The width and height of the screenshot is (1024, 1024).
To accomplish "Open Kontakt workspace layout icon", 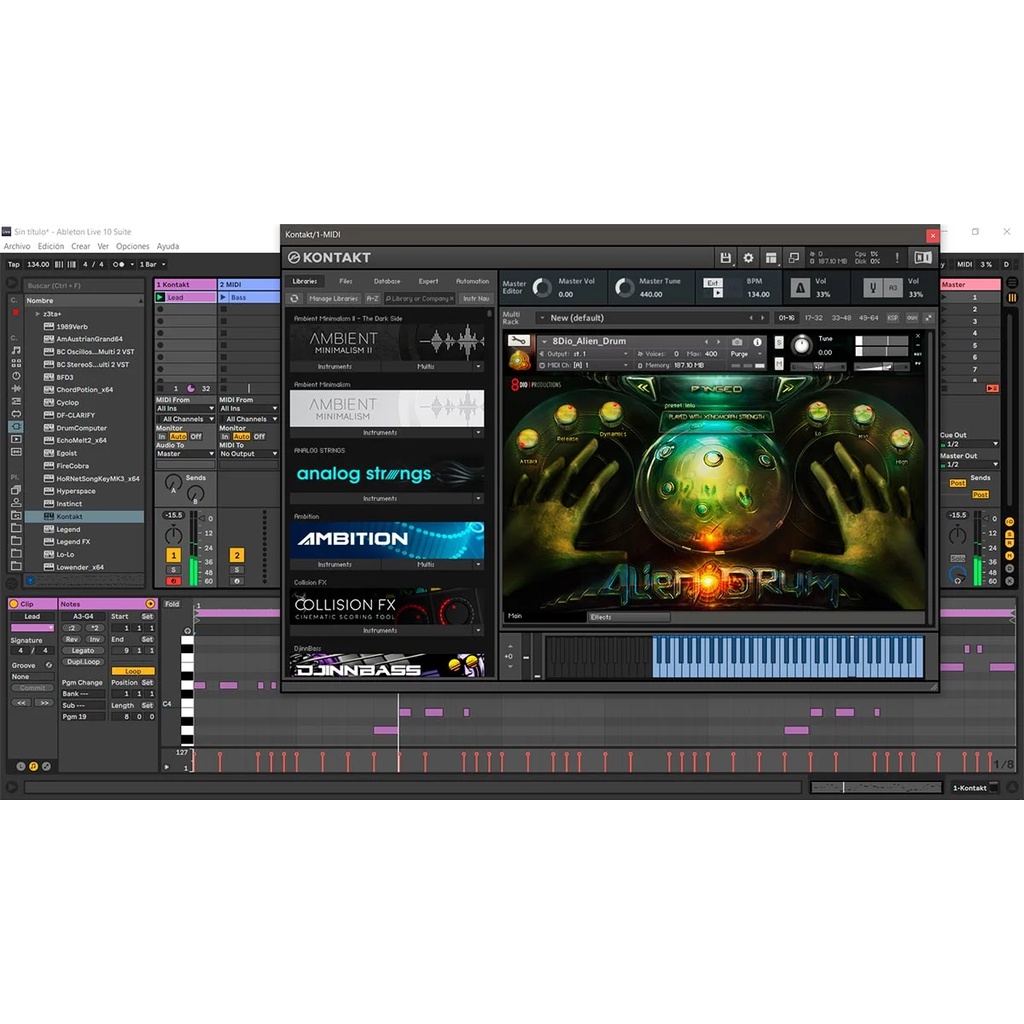I will coord(771,258).
